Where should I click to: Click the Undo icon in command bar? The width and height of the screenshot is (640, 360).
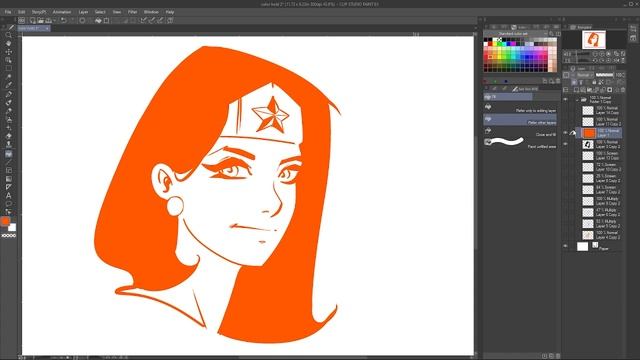click(63, 20)
